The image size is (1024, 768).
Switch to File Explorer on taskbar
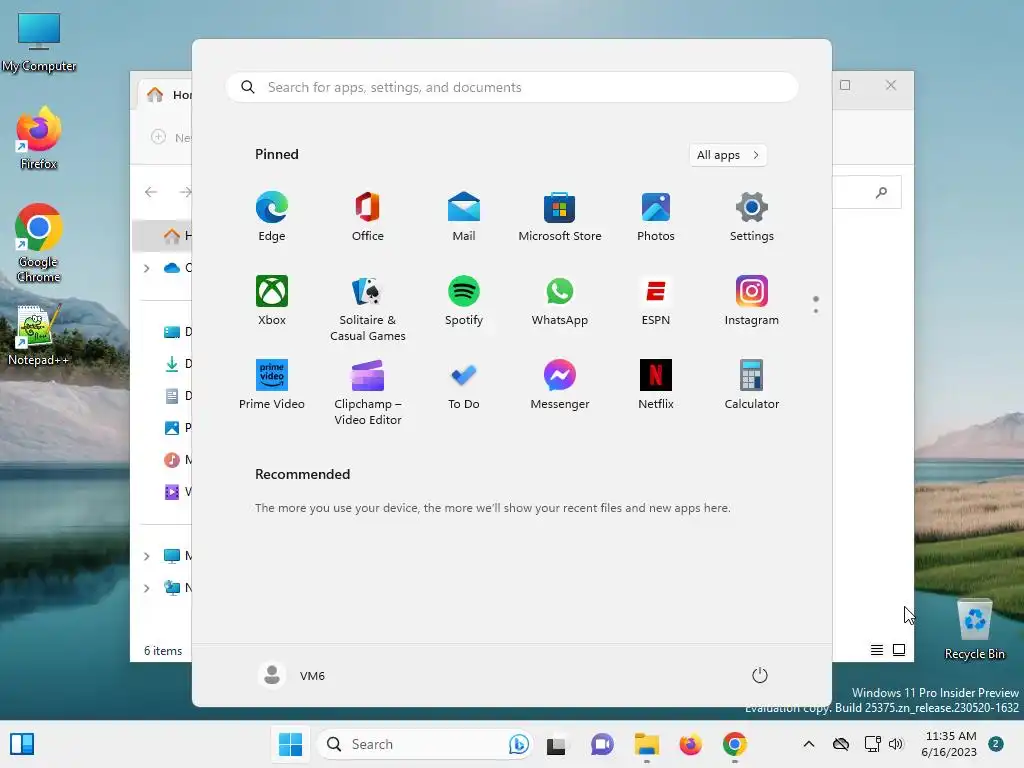[647, 744]
